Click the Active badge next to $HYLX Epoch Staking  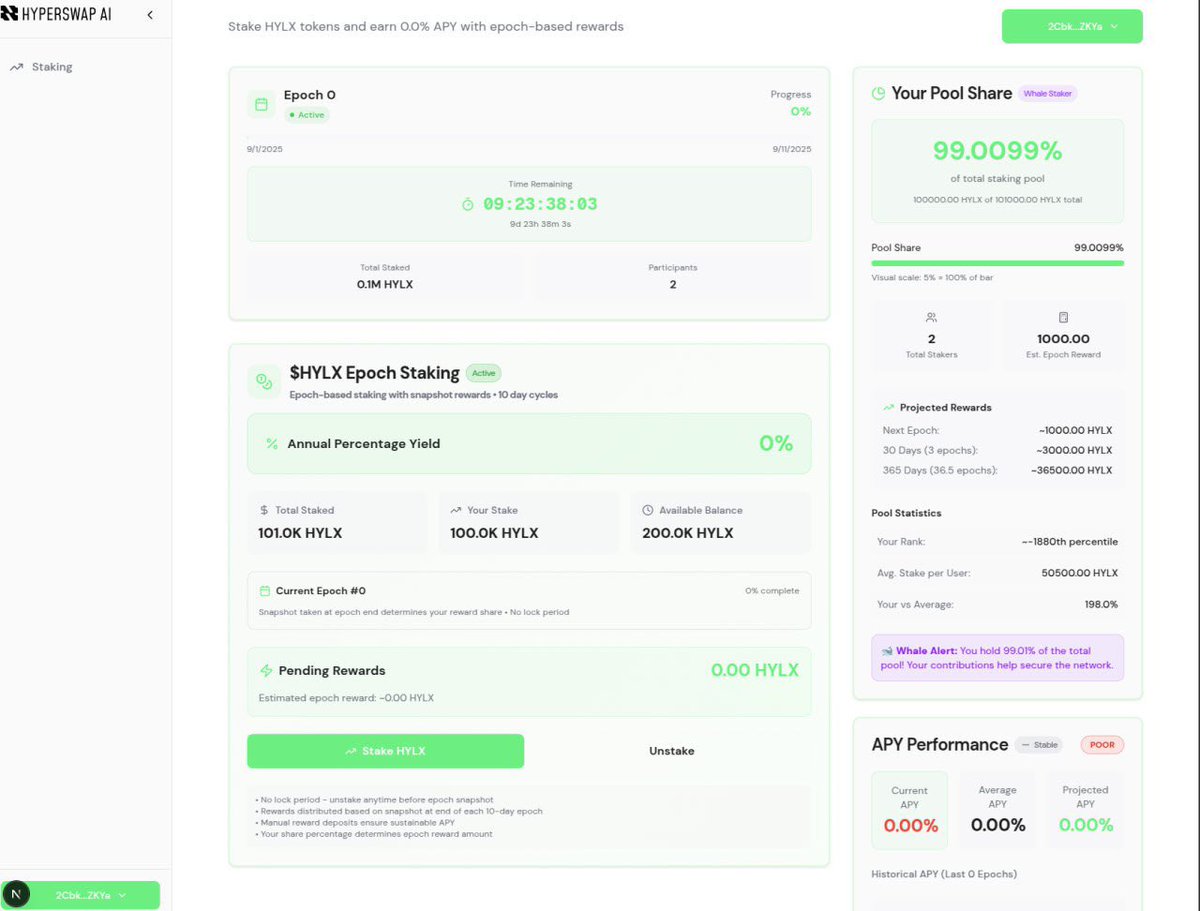pos(483,373)
